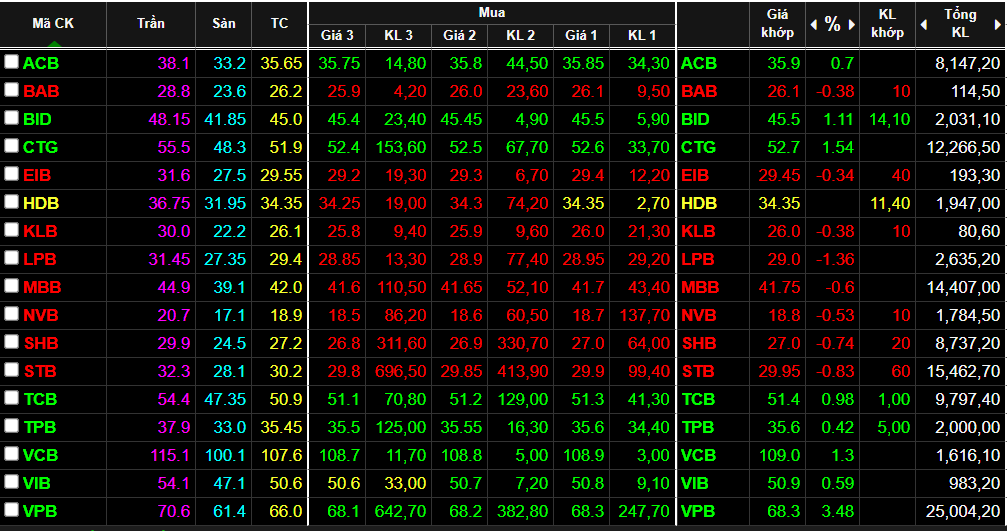Screen dimensions: 1007x531
Task: Click the Mua group header
Action: pos(491,13)
